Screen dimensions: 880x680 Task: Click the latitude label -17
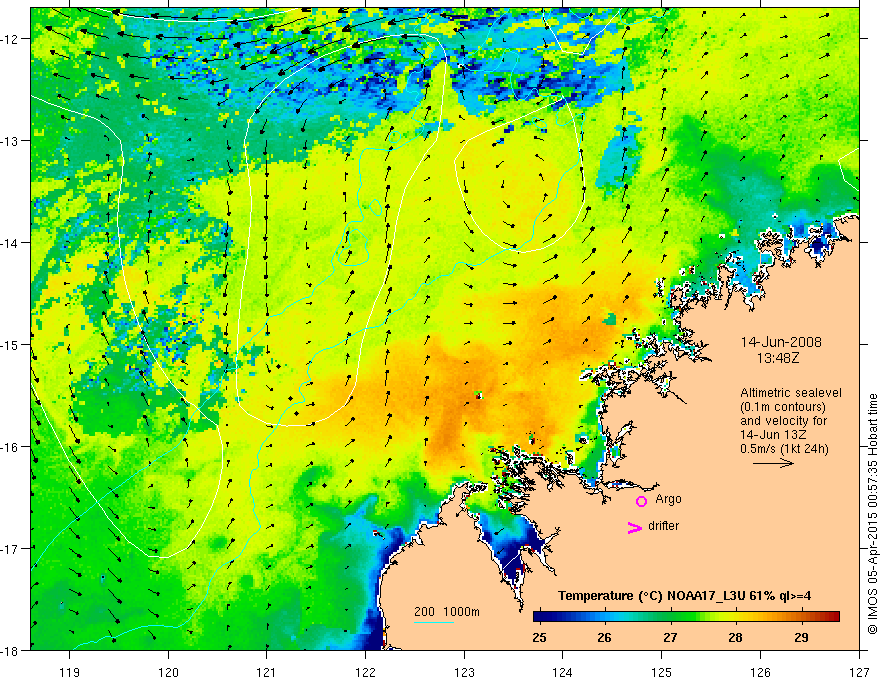click(x=10, y=549)
